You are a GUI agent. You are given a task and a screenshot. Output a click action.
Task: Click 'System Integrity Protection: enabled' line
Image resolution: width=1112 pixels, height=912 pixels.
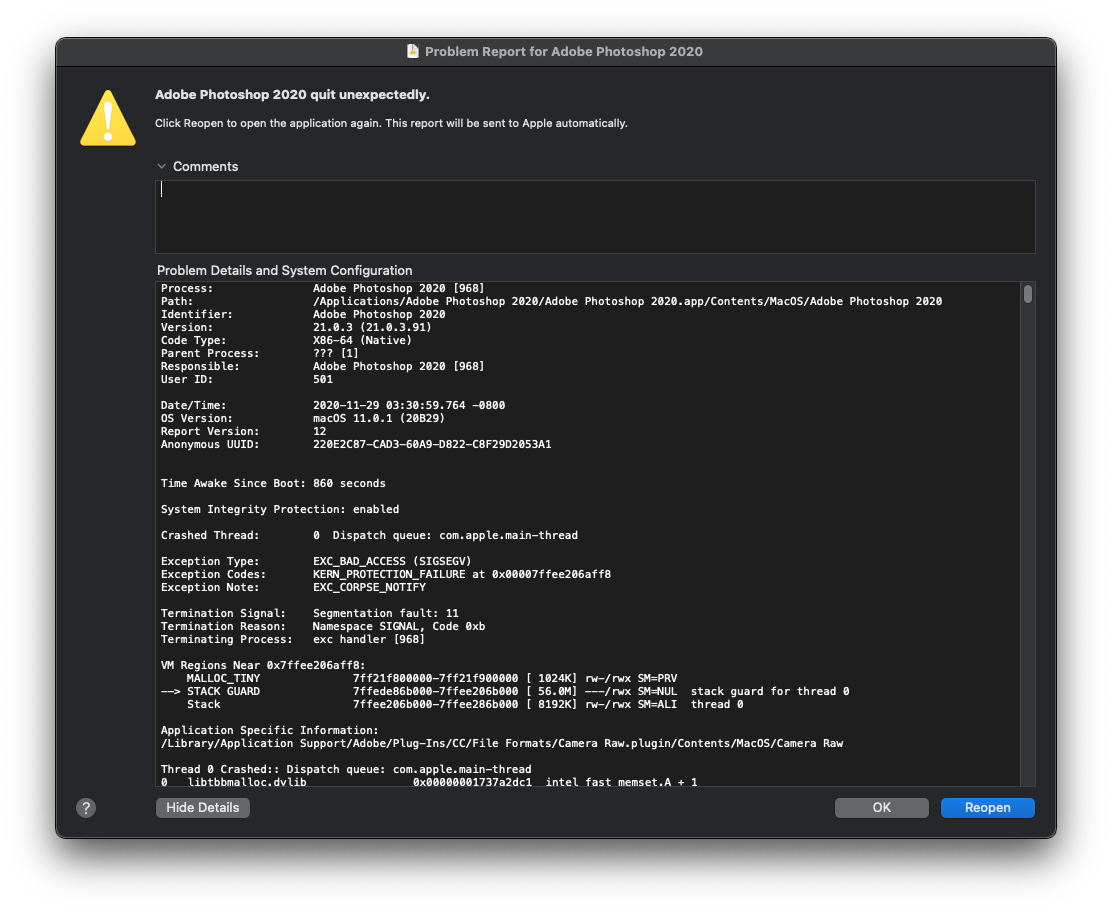tap(280, 509)
